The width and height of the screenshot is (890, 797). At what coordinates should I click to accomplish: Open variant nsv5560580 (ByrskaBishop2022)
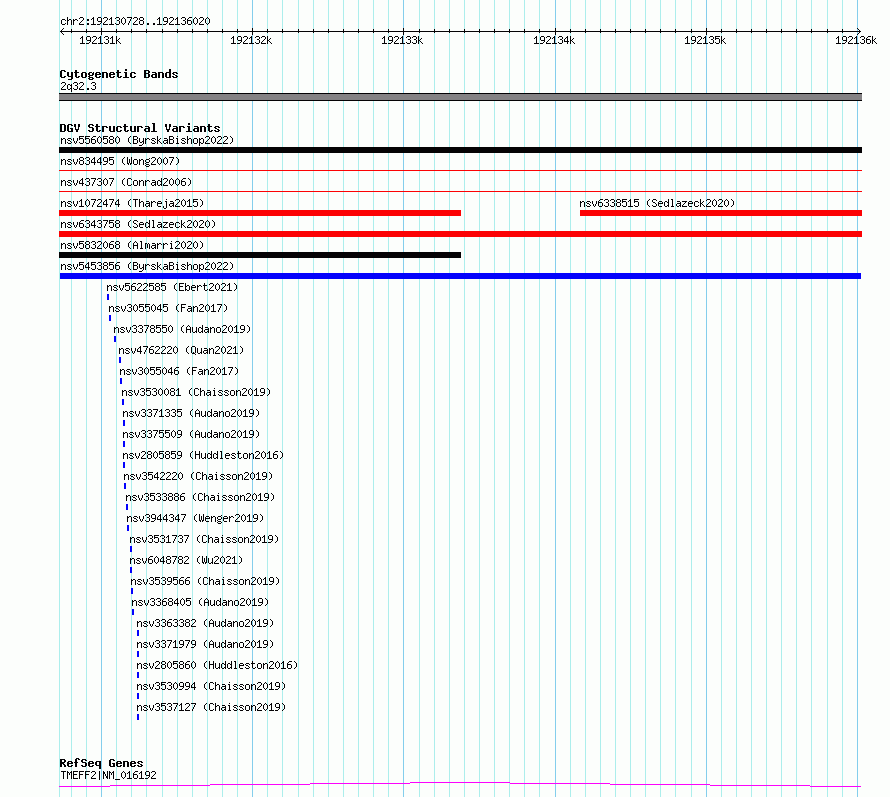pos(147,140)
